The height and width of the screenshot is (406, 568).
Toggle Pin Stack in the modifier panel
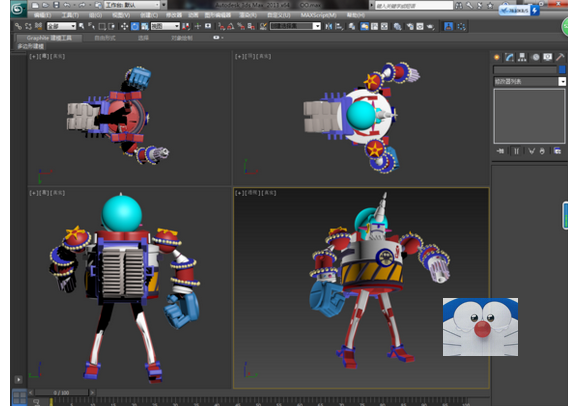click(x=500, y=151)
